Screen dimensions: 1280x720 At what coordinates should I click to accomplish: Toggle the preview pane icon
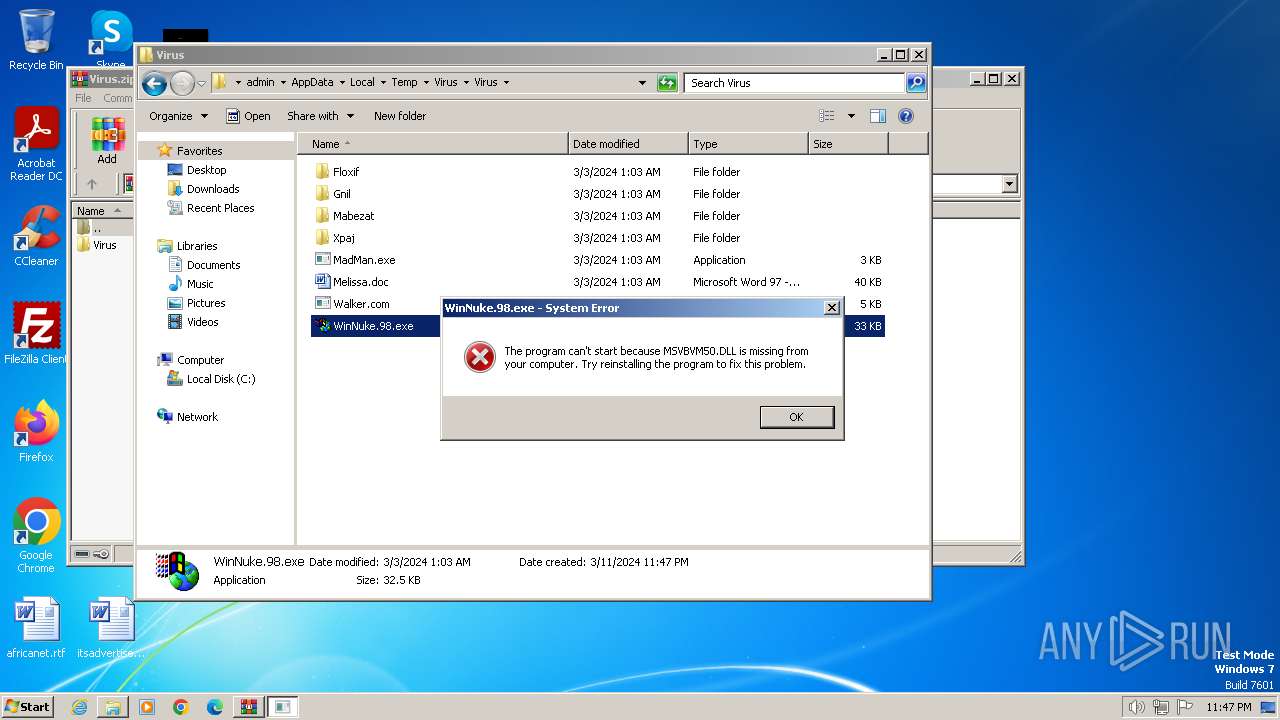click(878, 116)
